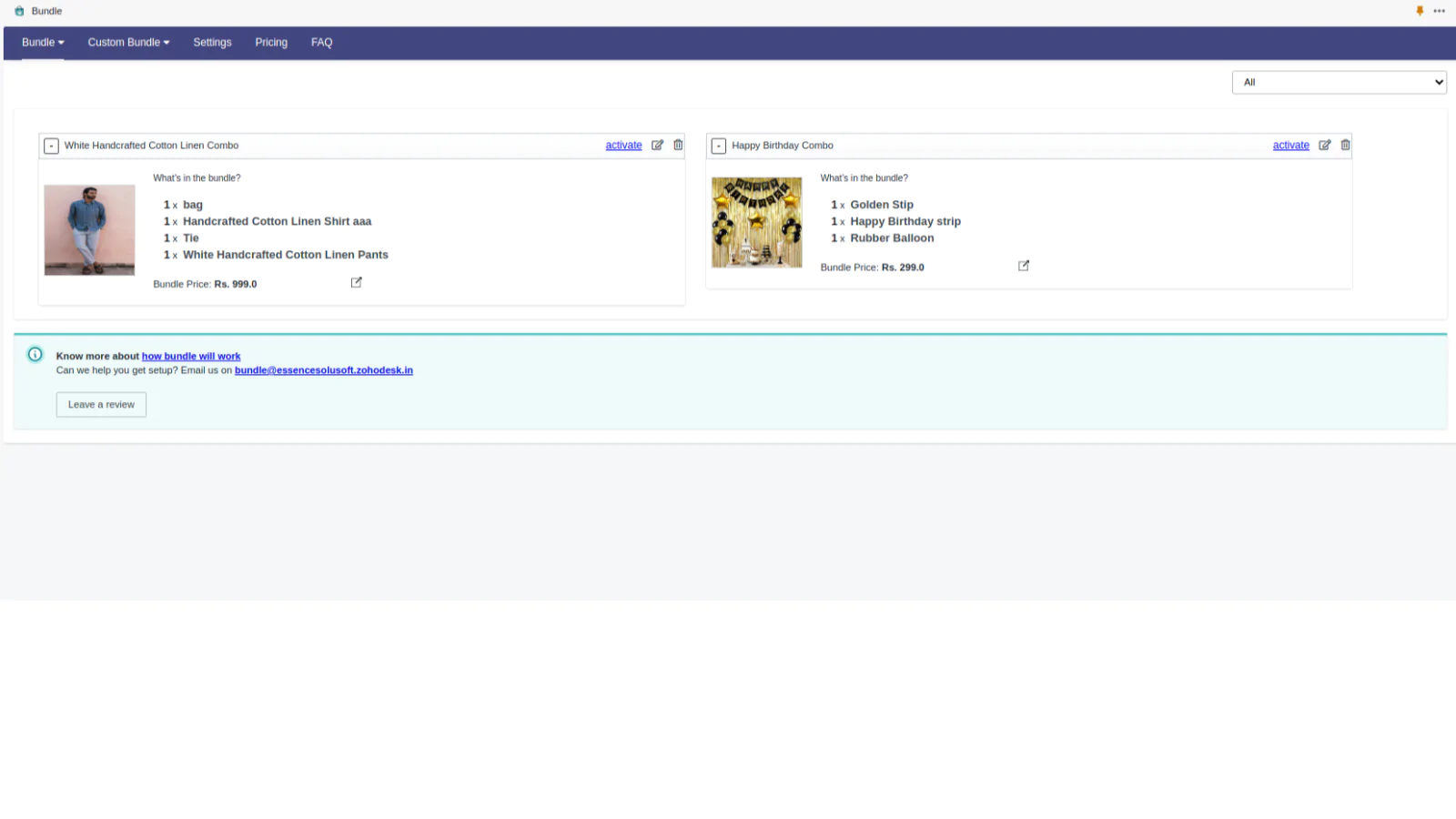The width and height of the screenshot is (1456, 819).
Task: Collapse the Happy Birthday Combo card
Action: pos(719,146)
